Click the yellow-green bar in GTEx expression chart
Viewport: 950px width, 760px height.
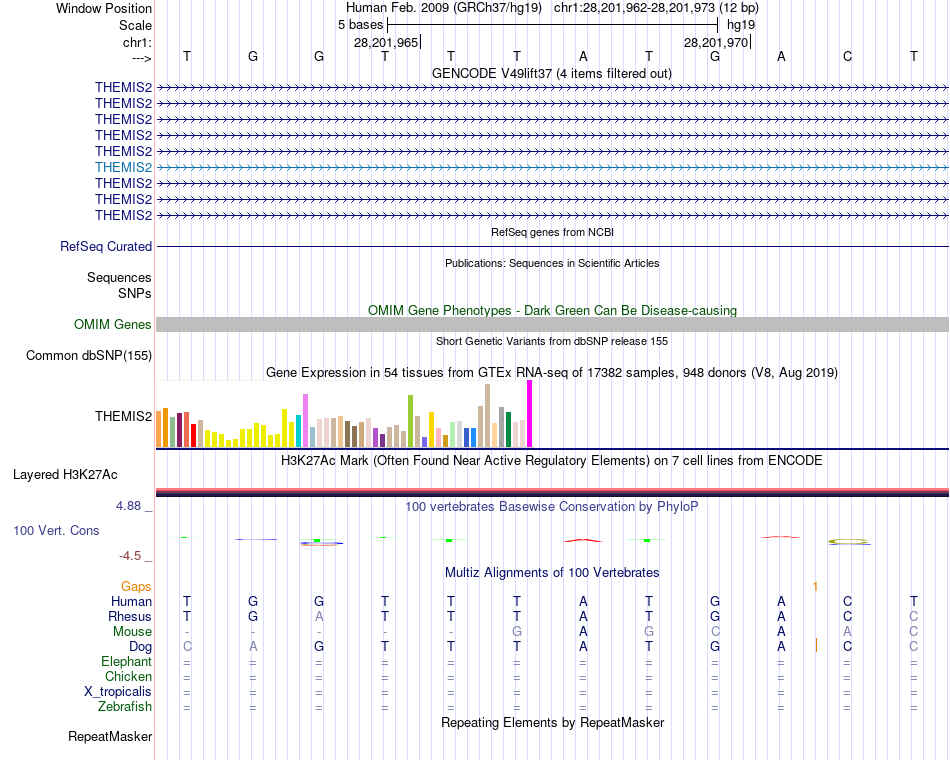coord(410,421)
